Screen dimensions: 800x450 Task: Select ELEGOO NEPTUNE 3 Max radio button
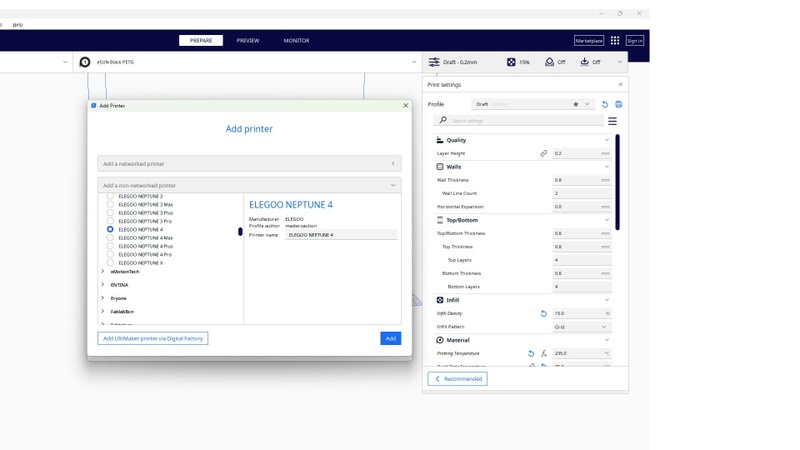pos(110,204)
